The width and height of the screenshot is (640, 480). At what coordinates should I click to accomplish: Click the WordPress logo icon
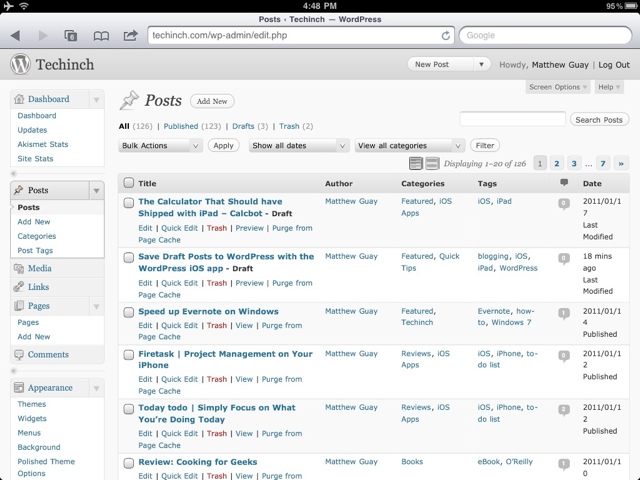tap(20, 64)
